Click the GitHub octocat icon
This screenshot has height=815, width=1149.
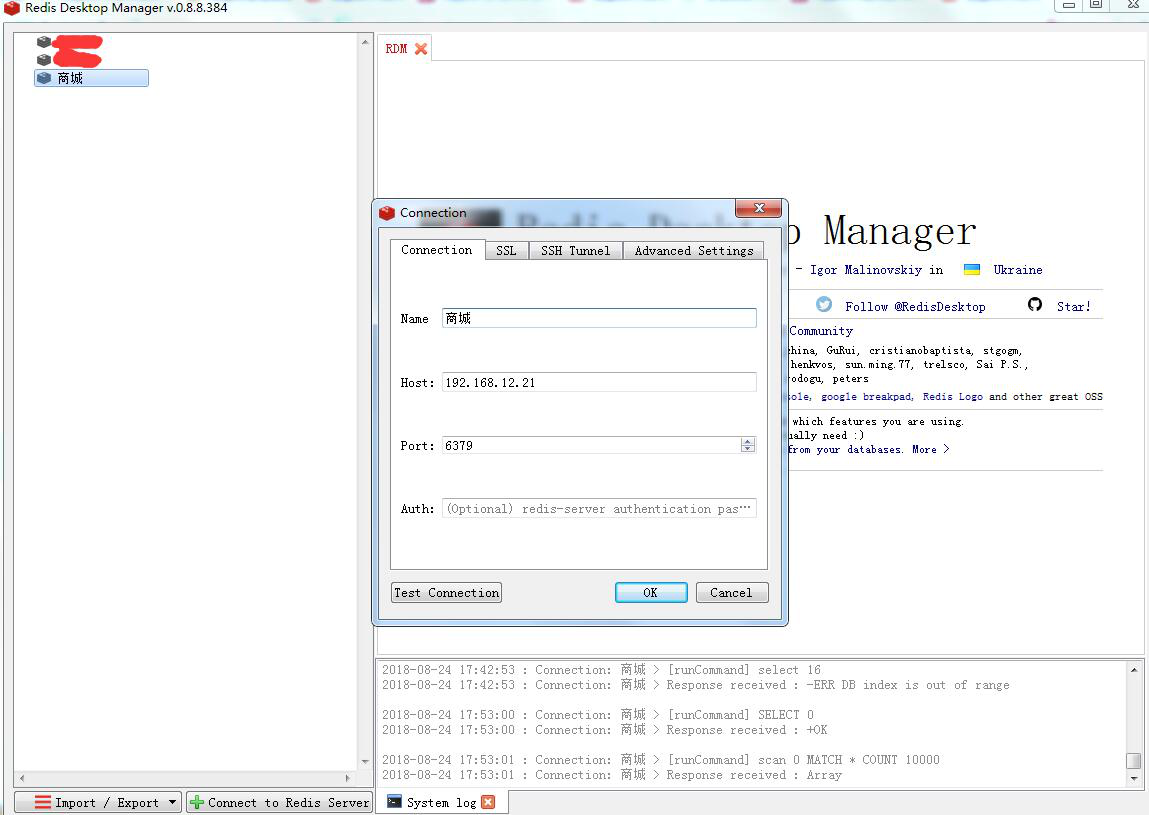click(1035, 304)
